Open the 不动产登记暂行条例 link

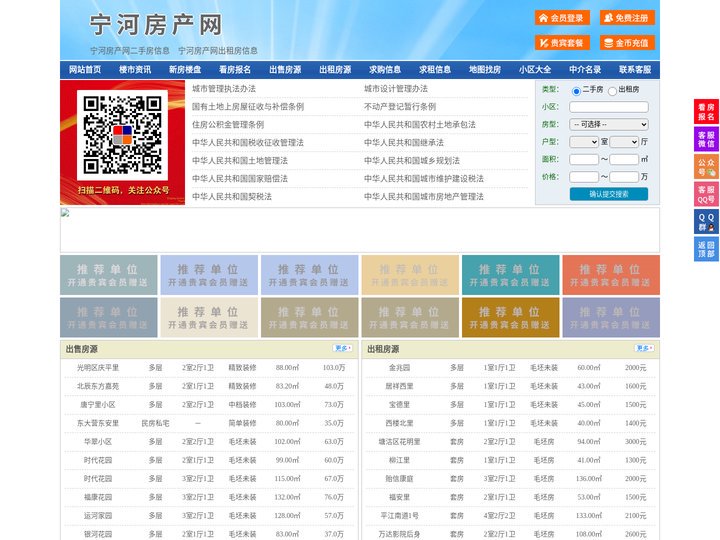click(400, 107)
